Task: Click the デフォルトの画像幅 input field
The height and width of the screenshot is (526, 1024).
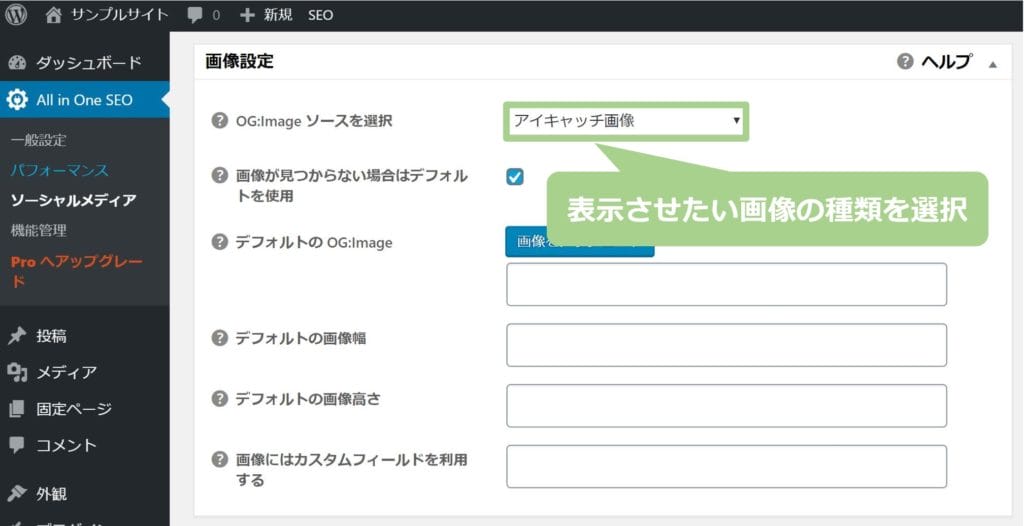Action: pos(726,345)
